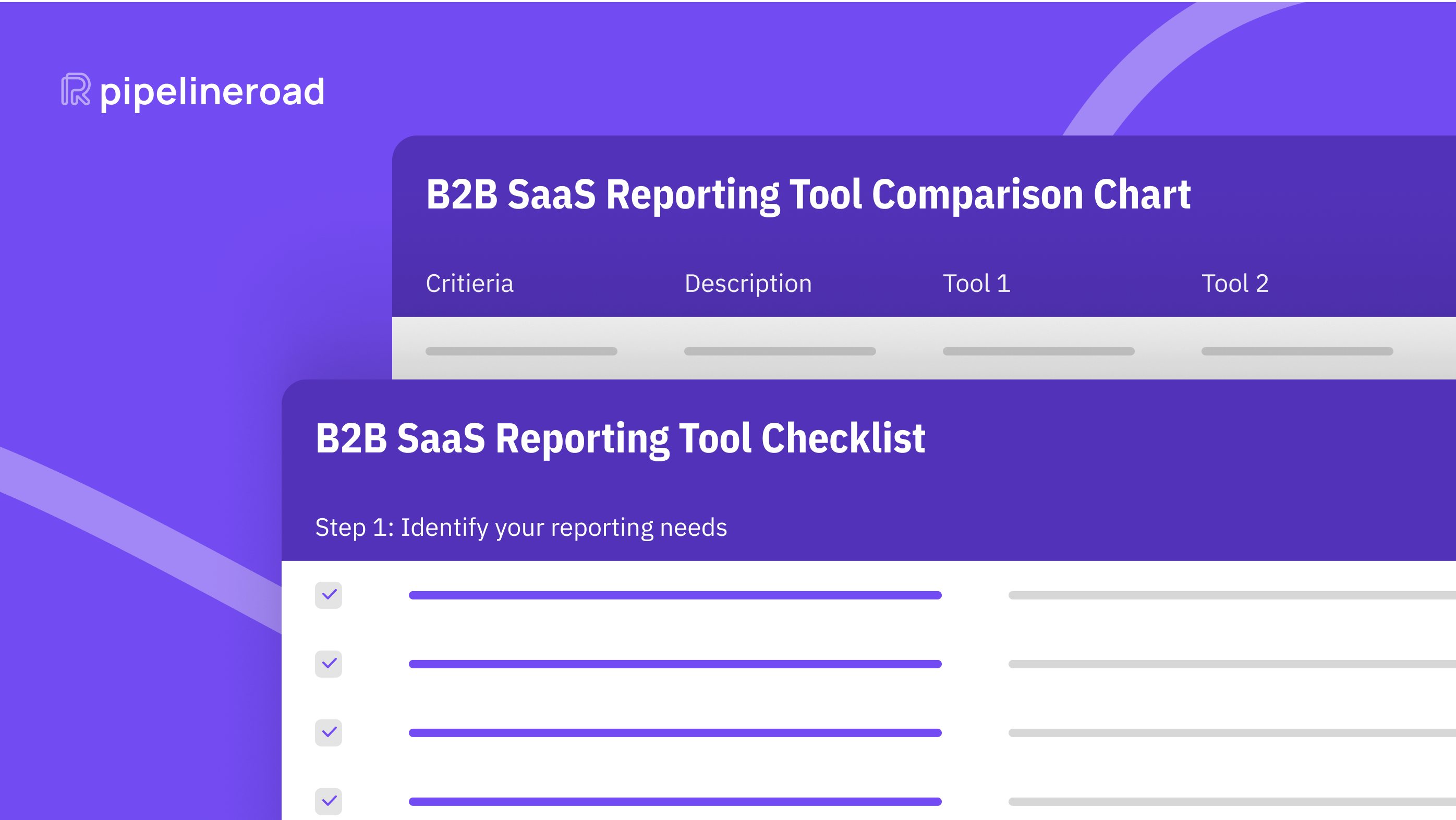Click second purple checklist item line
This screenshot has width=1456, height=820.
[675, 664]
